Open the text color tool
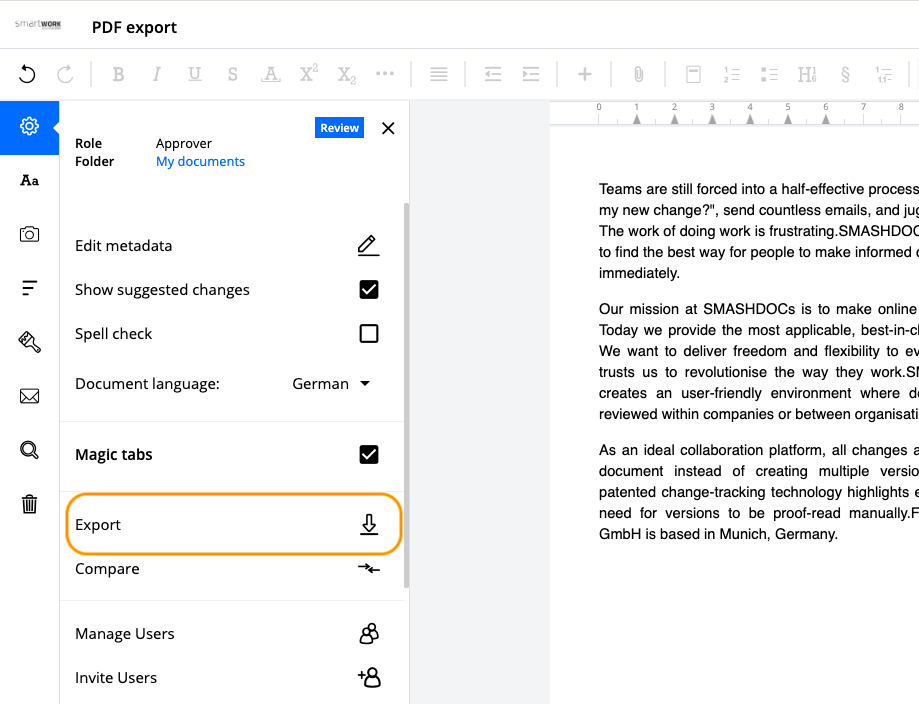 pyautogui.click(x=270, y=74)
